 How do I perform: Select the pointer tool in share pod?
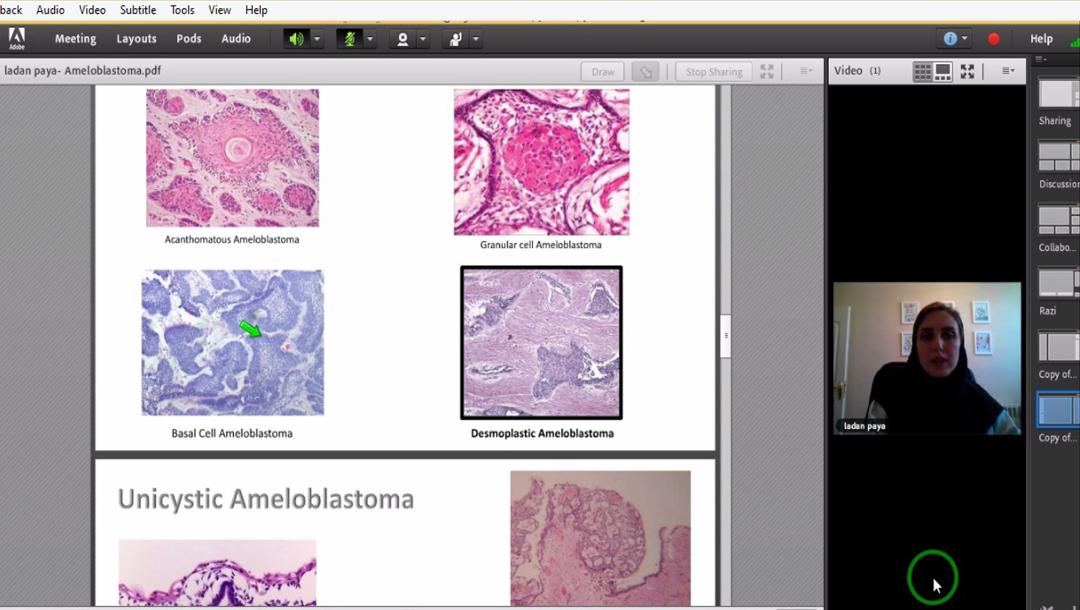[646, 72]
